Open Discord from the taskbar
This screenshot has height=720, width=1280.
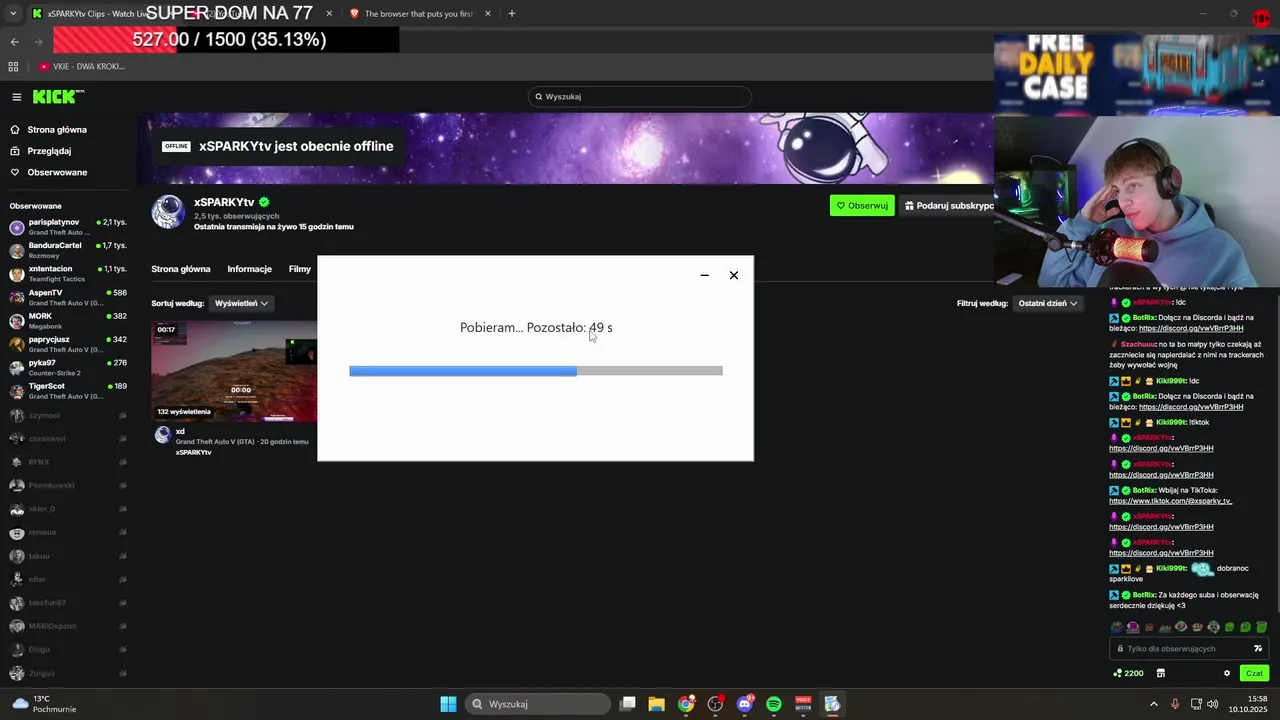(744, 704)
